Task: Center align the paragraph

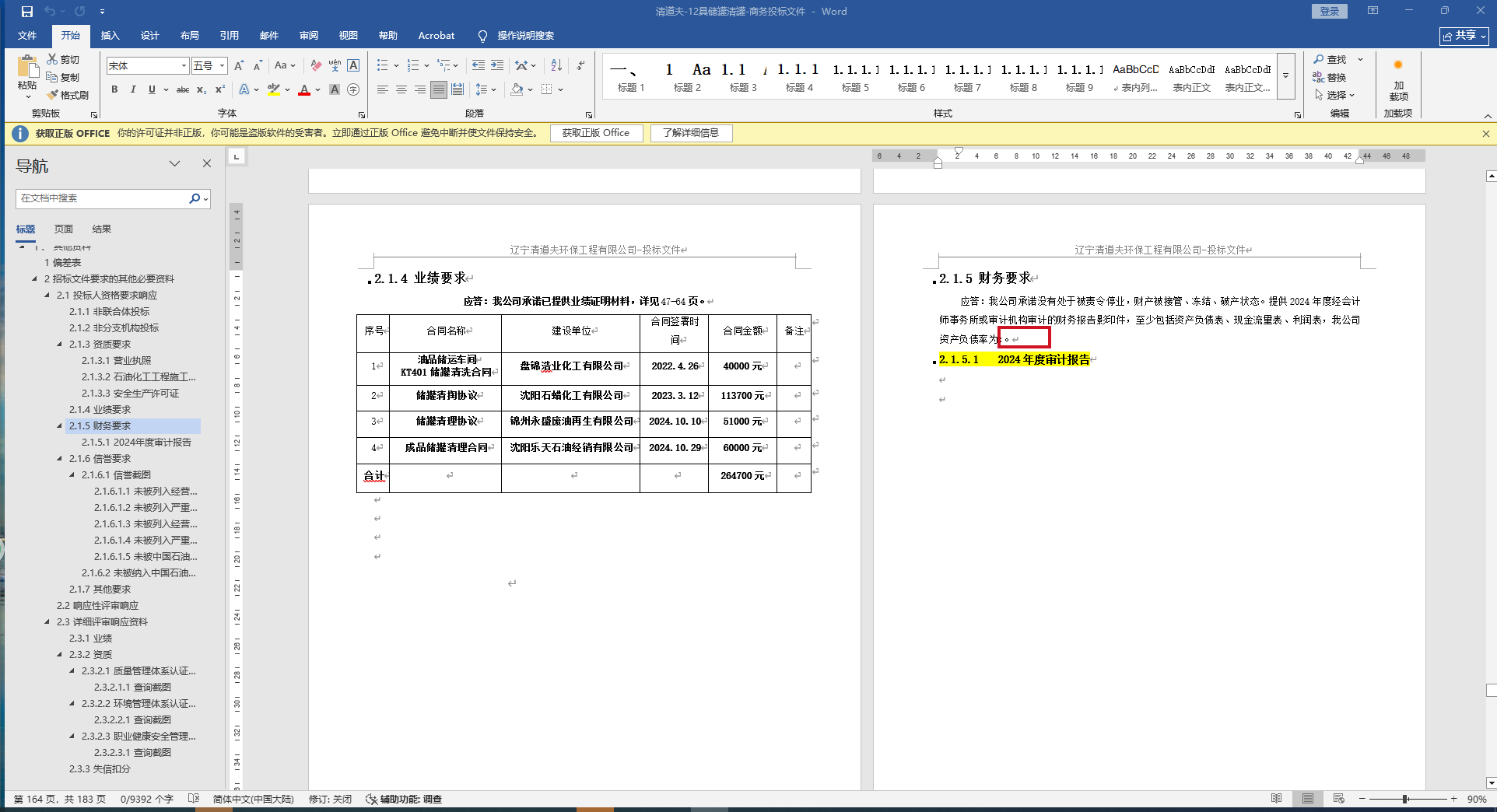Action: click(x=401, y=89)
